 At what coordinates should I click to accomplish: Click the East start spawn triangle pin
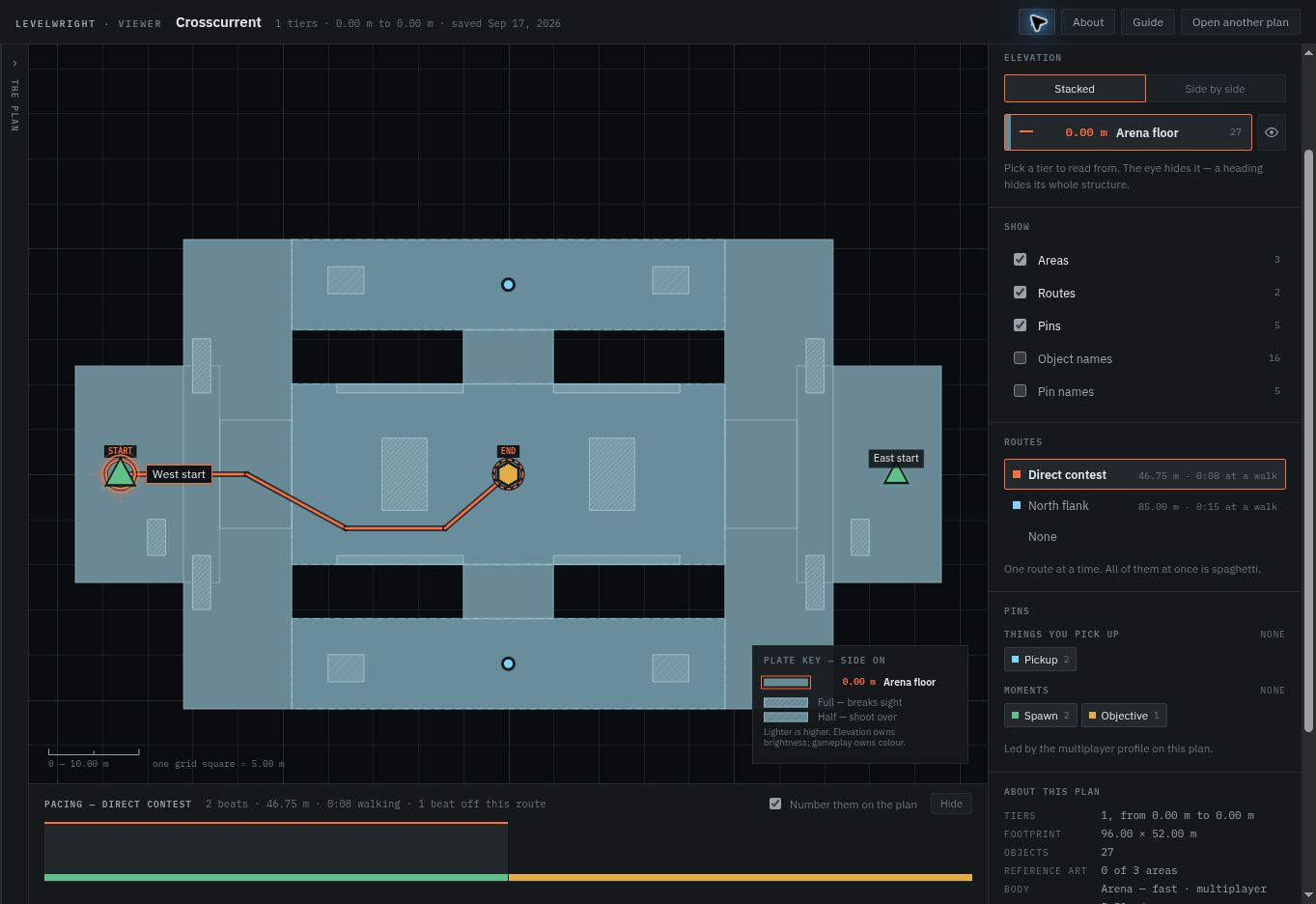(896, 474)
